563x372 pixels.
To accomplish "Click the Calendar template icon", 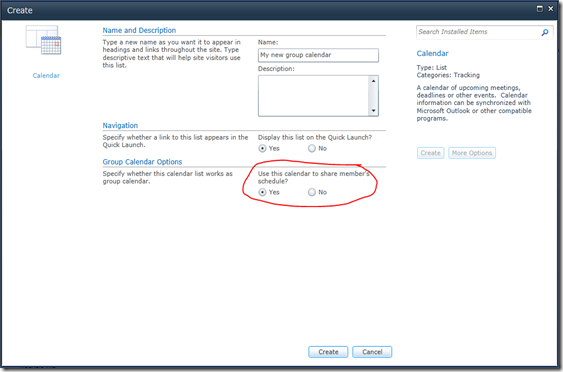I will (x=43, y=40).
